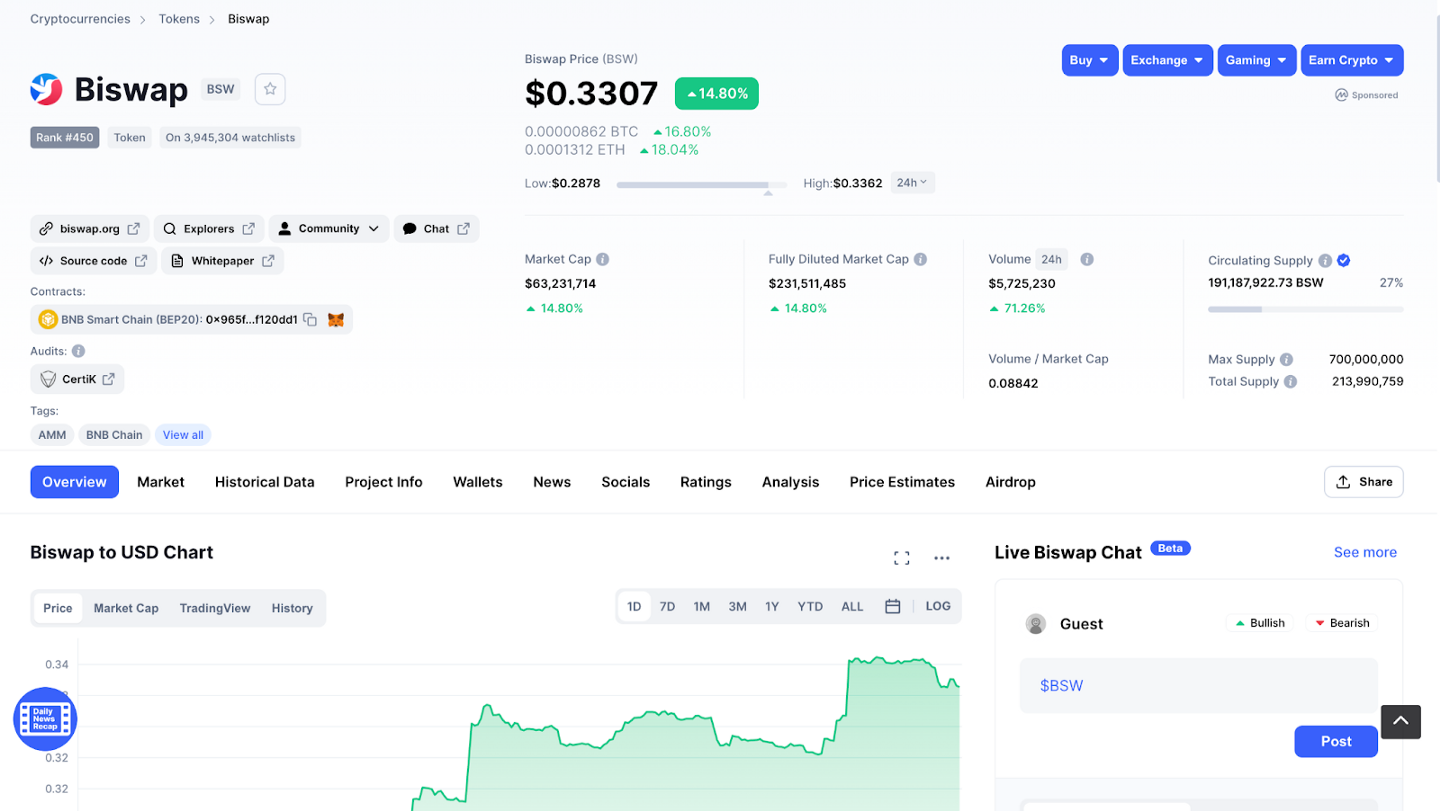Open the chart in fullscreen mode
The height and width of the screenshot is (811, 1440).
(x=902, y=558)
